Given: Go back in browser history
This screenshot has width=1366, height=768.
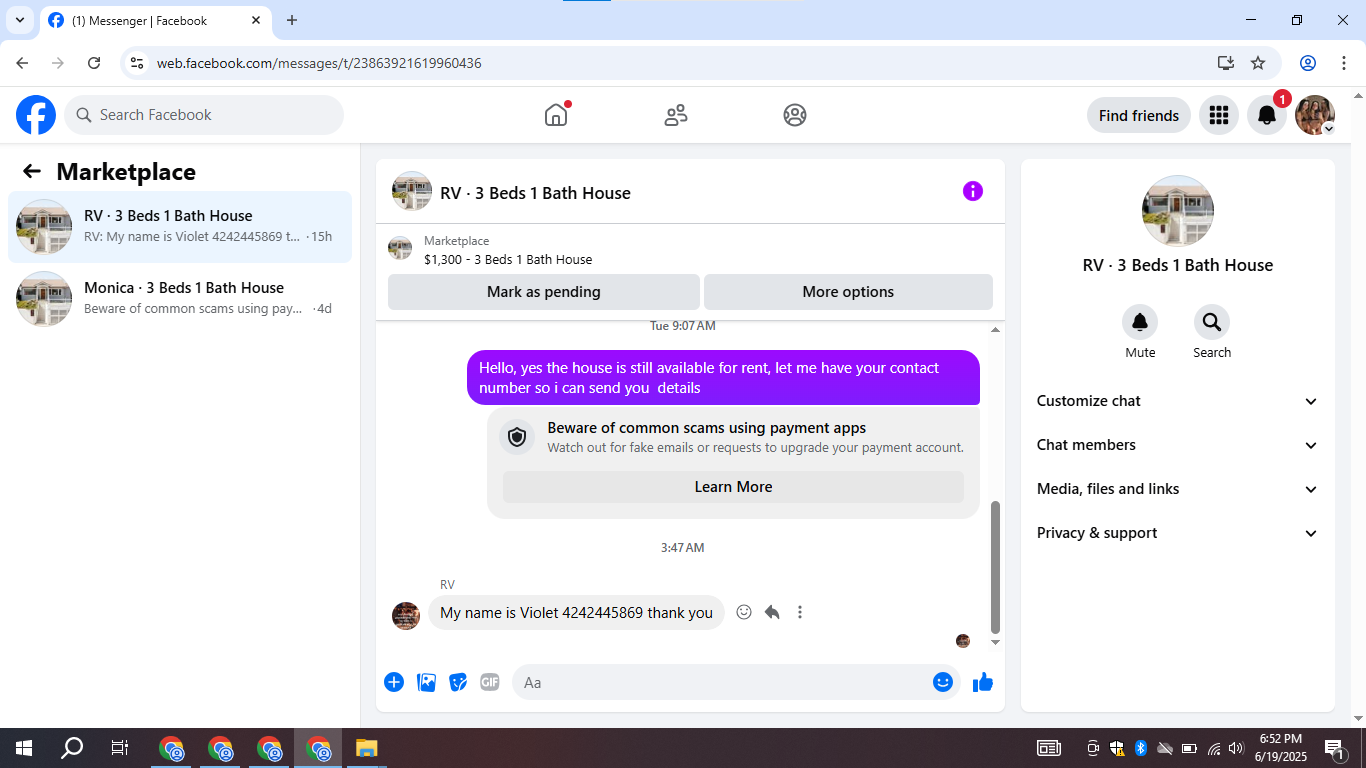Looking at the screenshot, I should click(x=22, y=63).
